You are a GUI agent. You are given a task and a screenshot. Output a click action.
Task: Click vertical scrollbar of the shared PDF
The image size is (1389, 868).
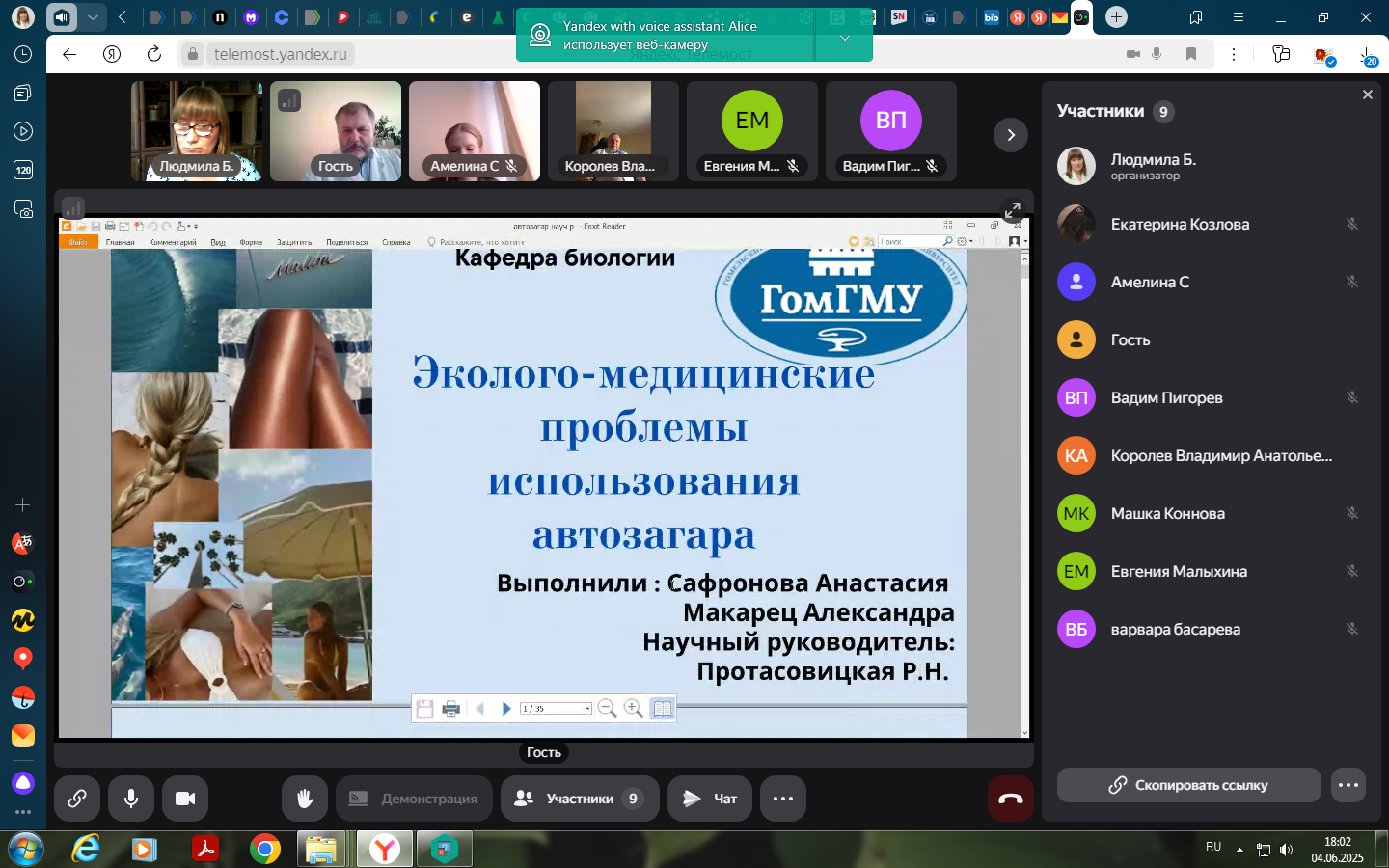coord(1024,492)
